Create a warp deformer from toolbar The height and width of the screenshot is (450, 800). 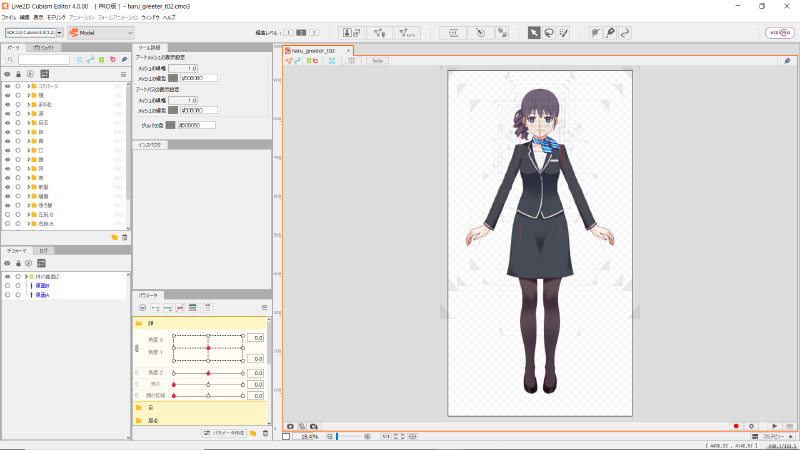tap(453, 33)
